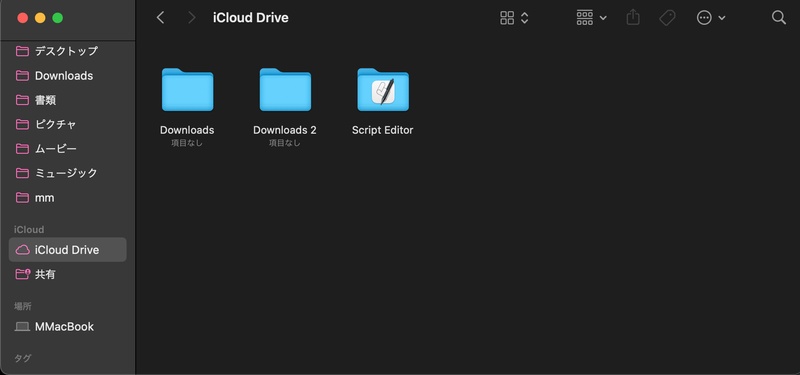Close the Finder window with red button
Image resolution: width=800 pixels, height=375 pixels.
[22, 18]
